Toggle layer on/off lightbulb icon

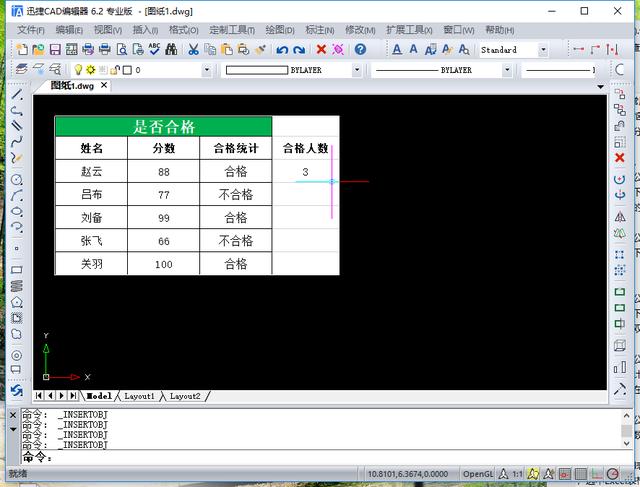click(78, 70)
